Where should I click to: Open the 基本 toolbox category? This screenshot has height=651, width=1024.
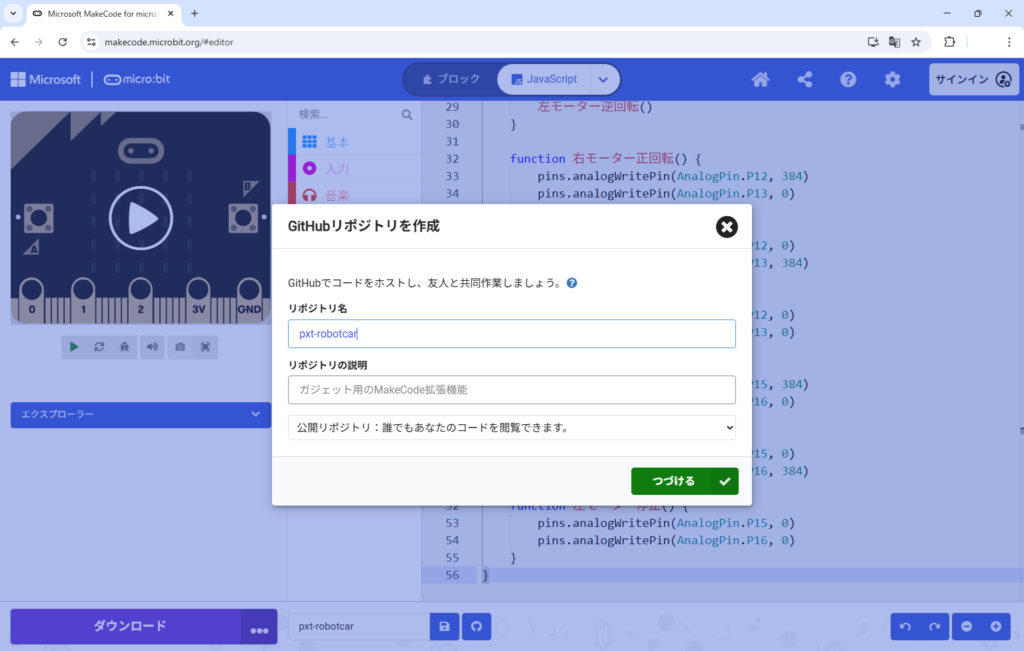(355, 142)
